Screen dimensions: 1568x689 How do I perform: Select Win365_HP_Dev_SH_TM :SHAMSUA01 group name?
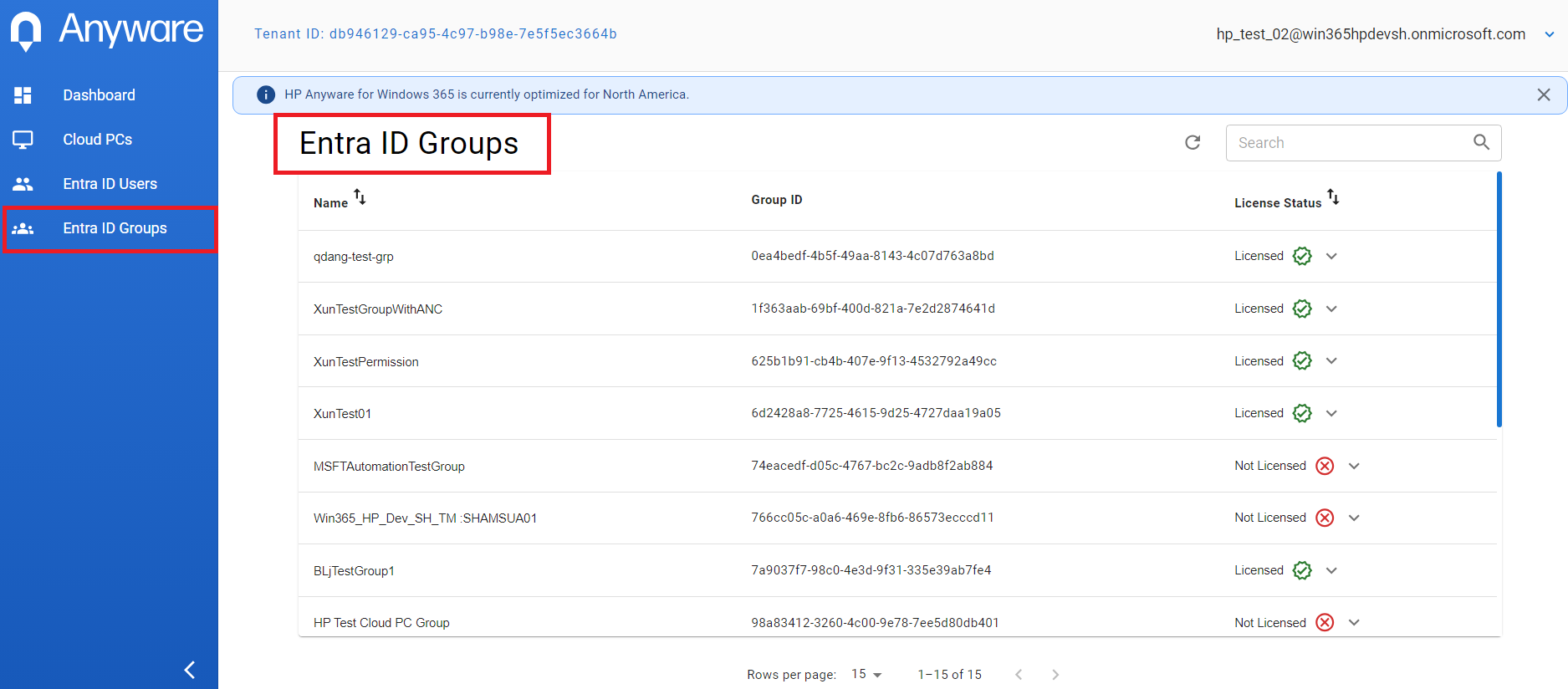[x=425, y=518]
